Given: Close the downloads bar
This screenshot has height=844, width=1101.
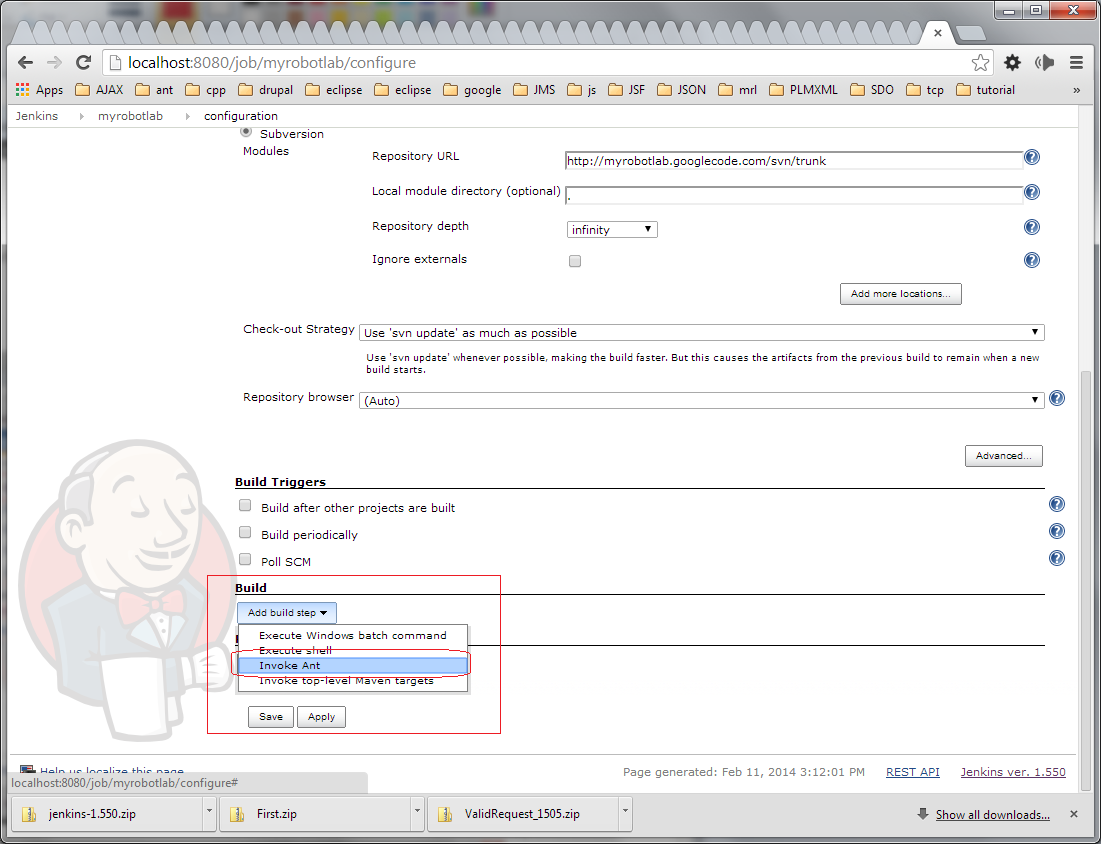Looking at the screenshot, I should click(x=1074, y=814).
